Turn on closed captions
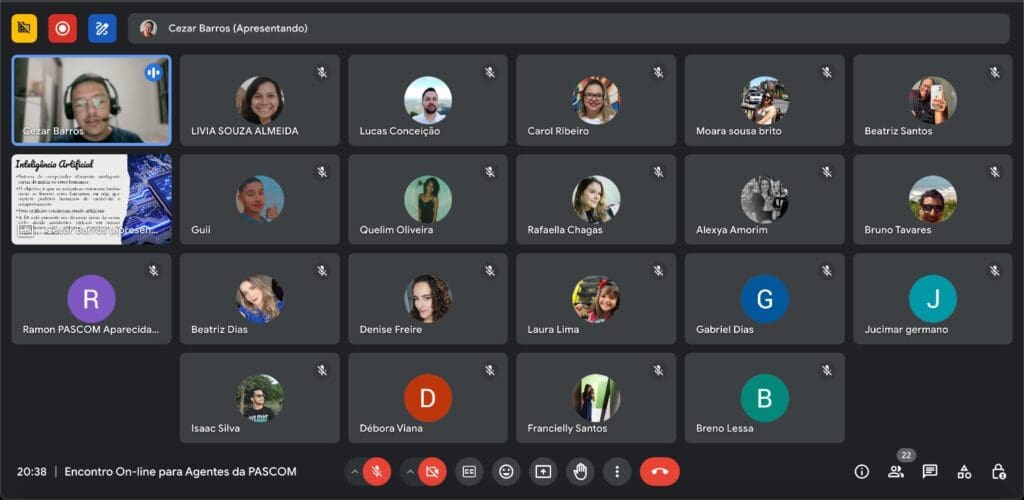The height and width of the screenshot is (500, 1024). (x=469, y=471)
